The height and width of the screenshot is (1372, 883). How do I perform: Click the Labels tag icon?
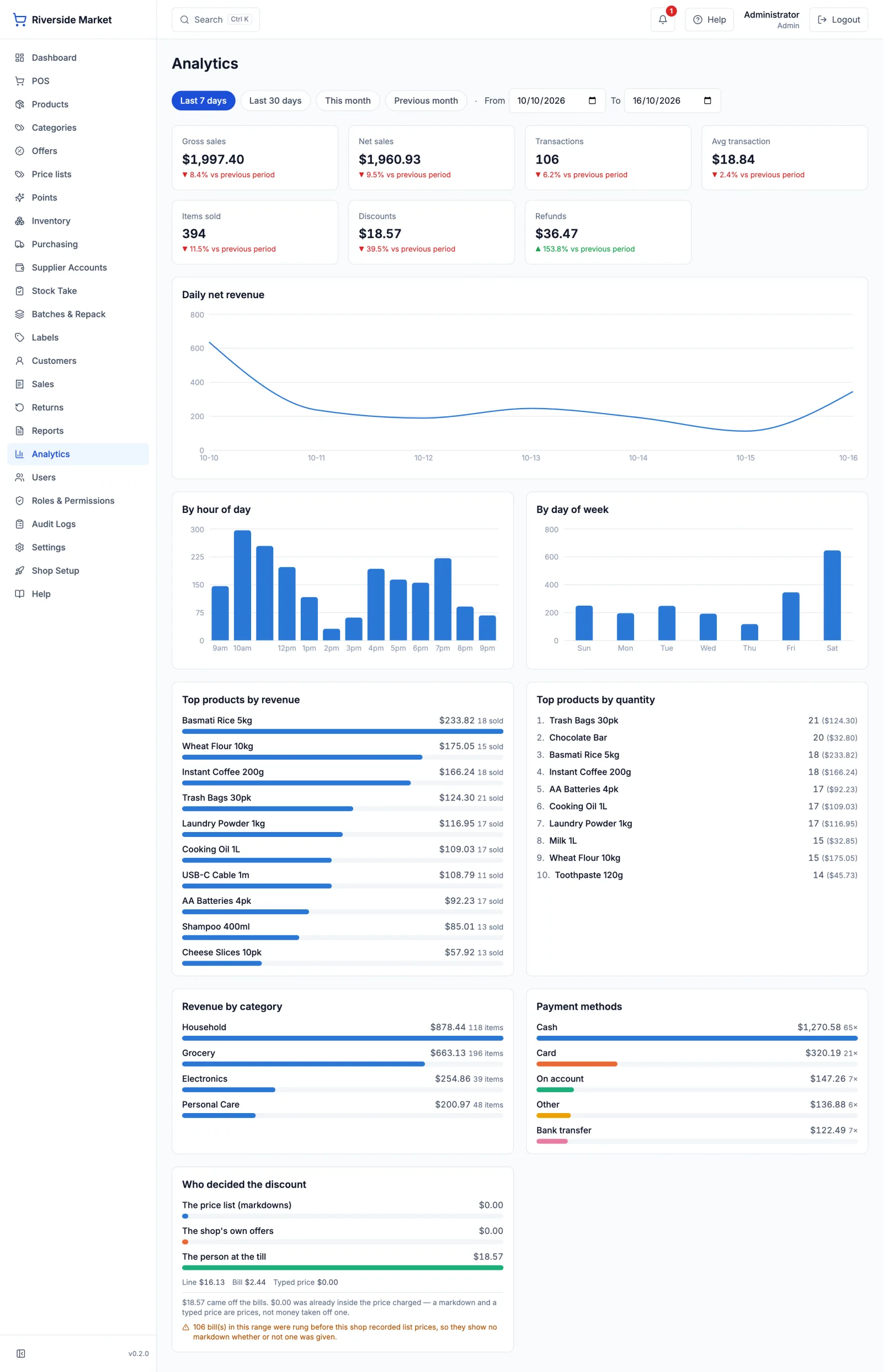pos(19,337)
